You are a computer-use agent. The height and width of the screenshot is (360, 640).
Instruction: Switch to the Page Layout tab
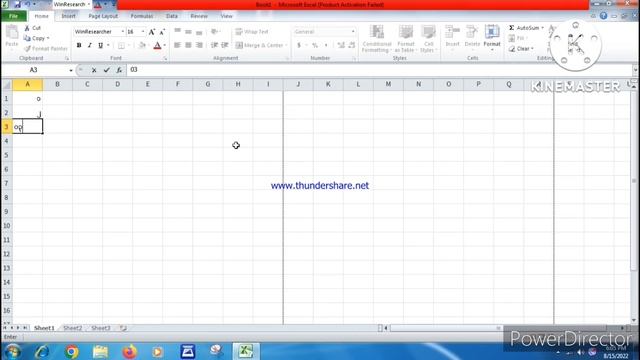tap(103, 16)
